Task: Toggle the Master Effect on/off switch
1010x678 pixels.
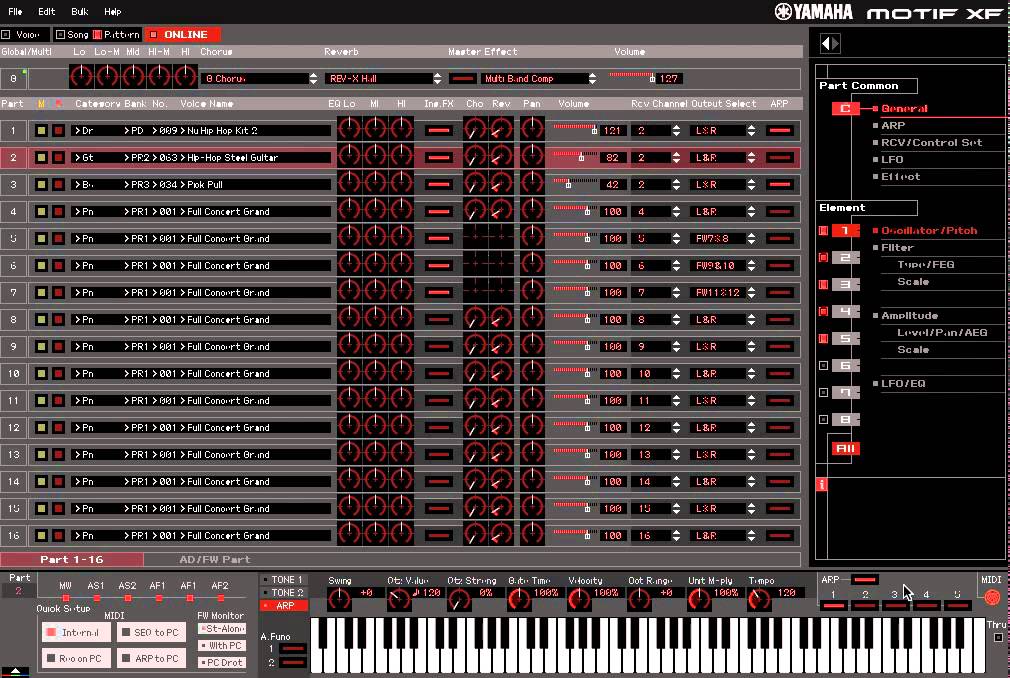Action: pos(462,78)
